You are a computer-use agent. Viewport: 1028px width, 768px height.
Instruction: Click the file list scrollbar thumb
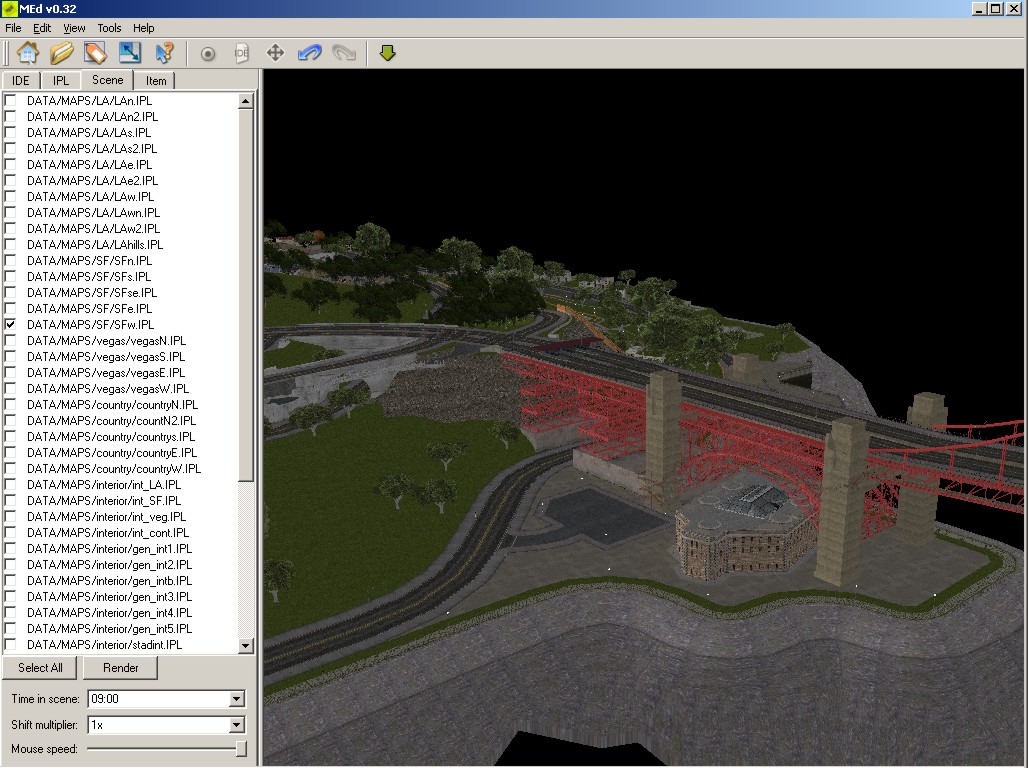(245, 295)
